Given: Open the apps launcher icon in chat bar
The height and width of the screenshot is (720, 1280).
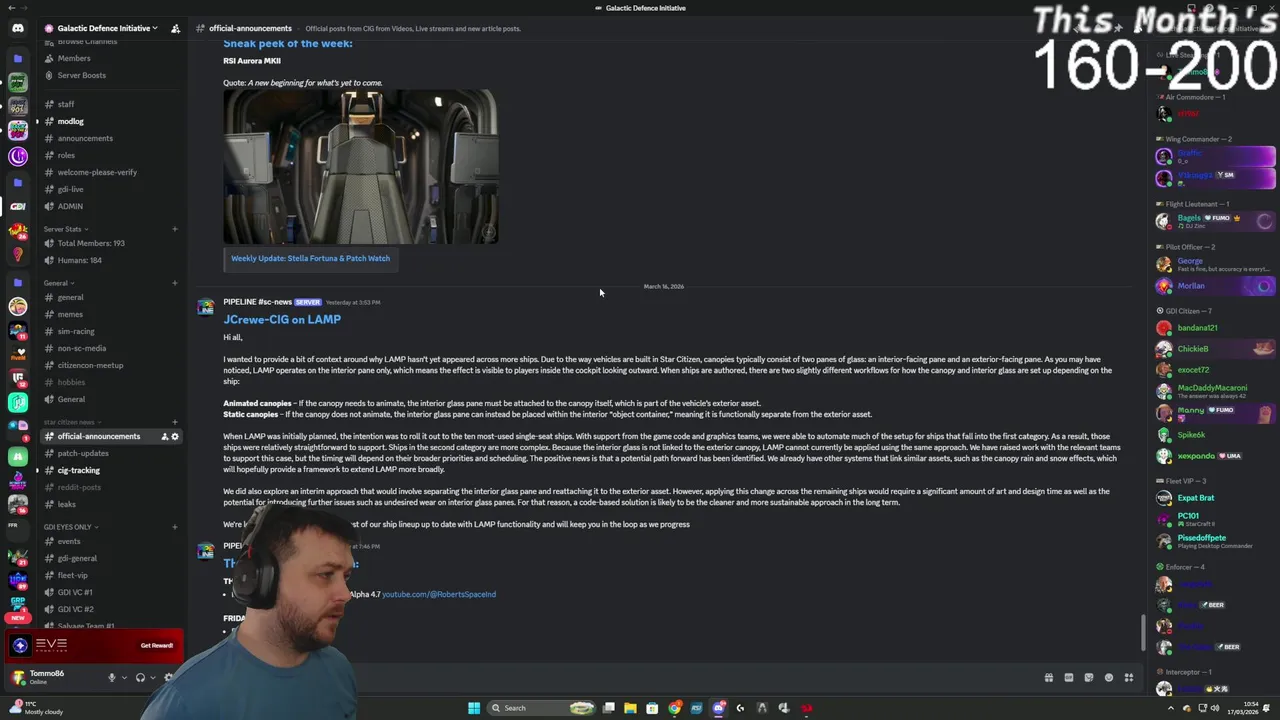Looking at the screenshot, I should pyautogui.click(x=1128, y=678).
